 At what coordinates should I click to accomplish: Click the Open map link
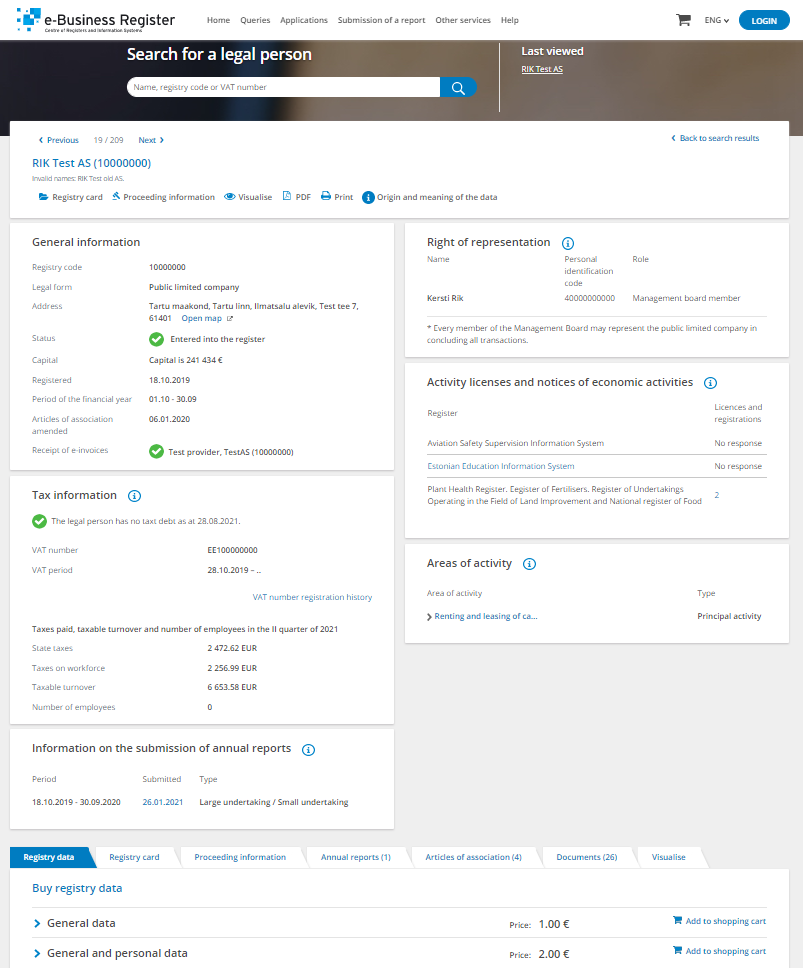point(201,319)
